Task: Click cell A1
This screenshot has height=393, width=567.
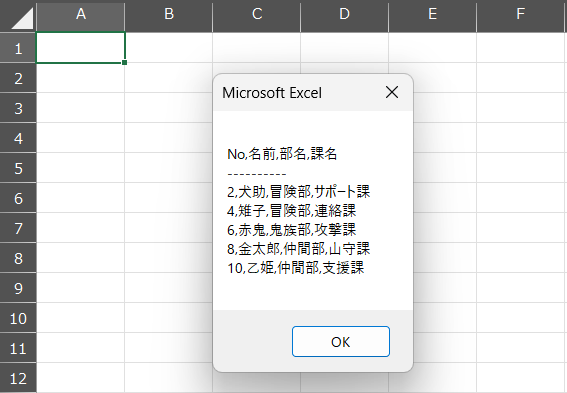Action: [x=81, y=48]
